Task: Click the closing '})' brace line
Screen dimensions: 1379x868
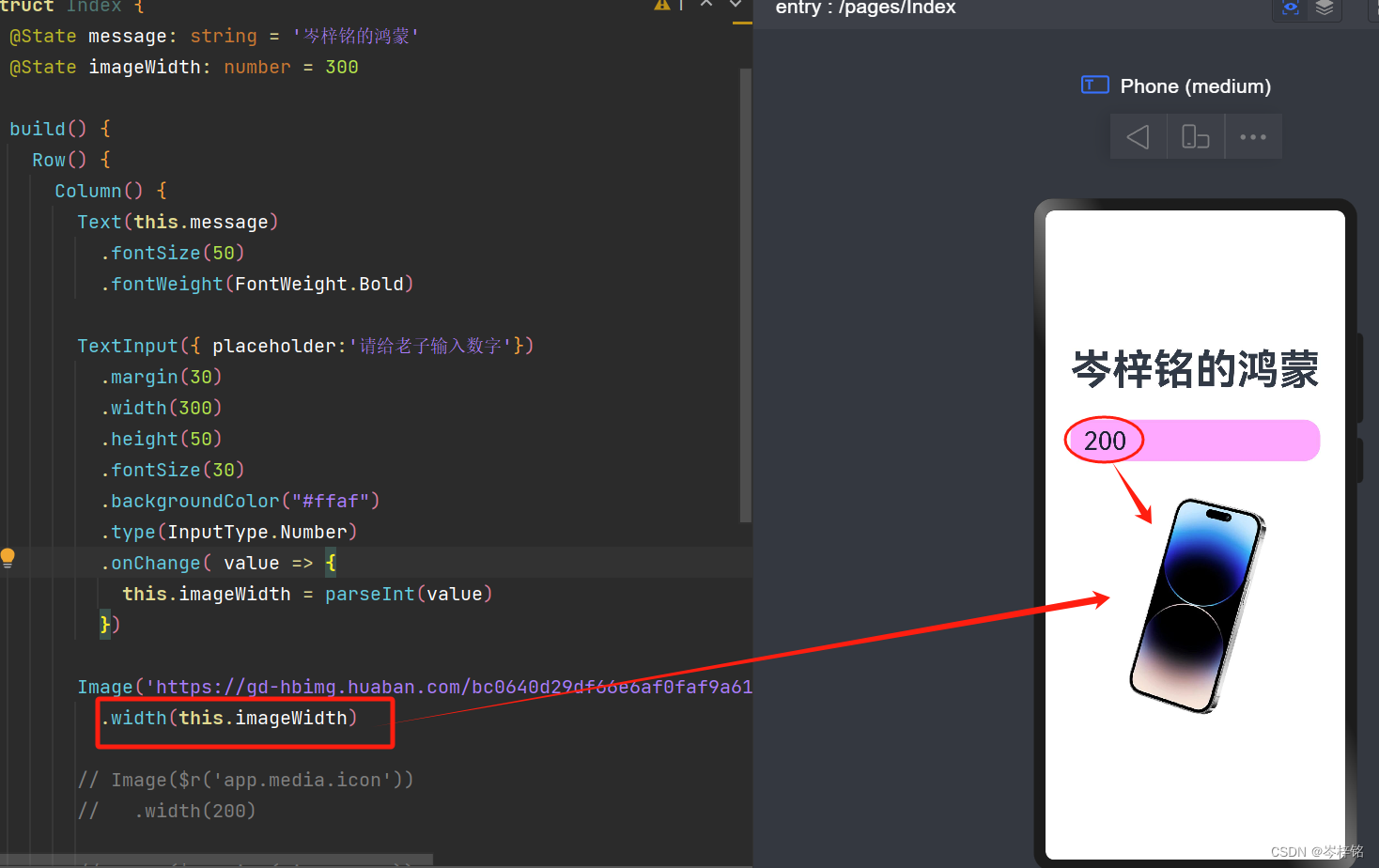Action: click(110, 624)
